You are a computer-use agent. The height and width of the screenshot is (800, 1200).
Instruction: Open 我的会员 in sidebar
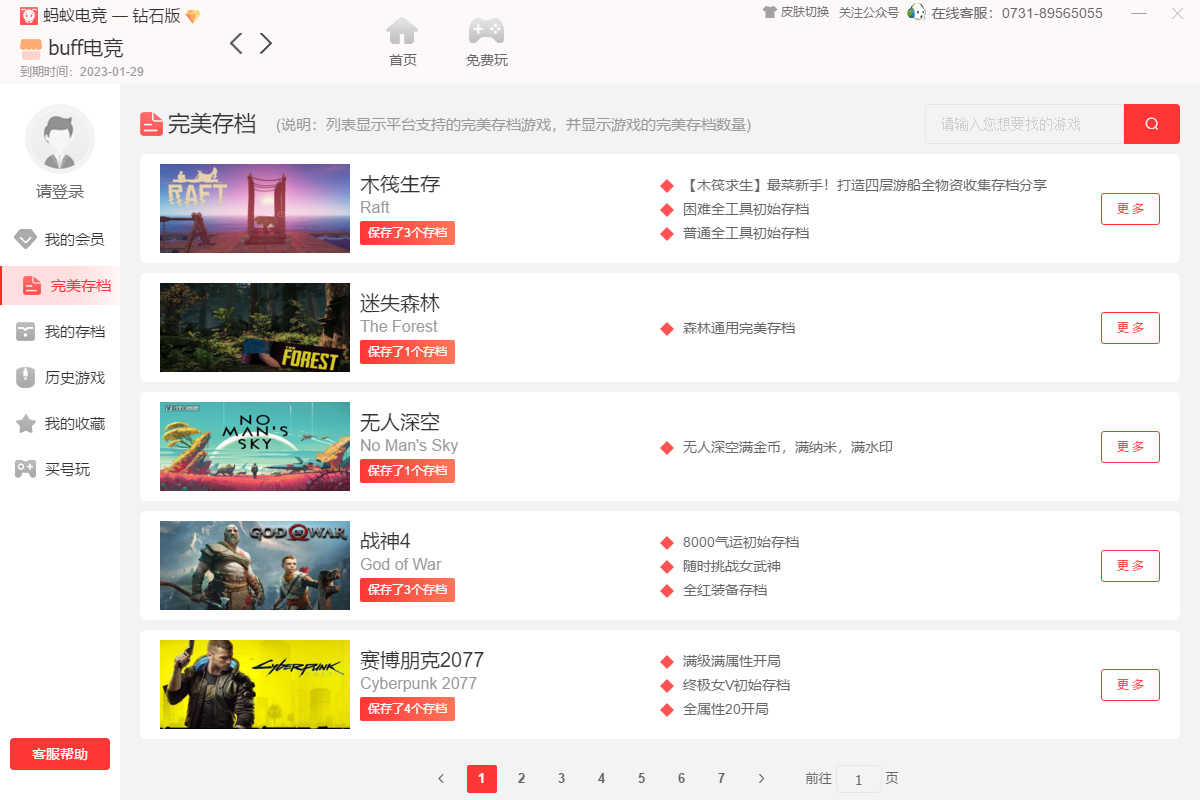60,240
